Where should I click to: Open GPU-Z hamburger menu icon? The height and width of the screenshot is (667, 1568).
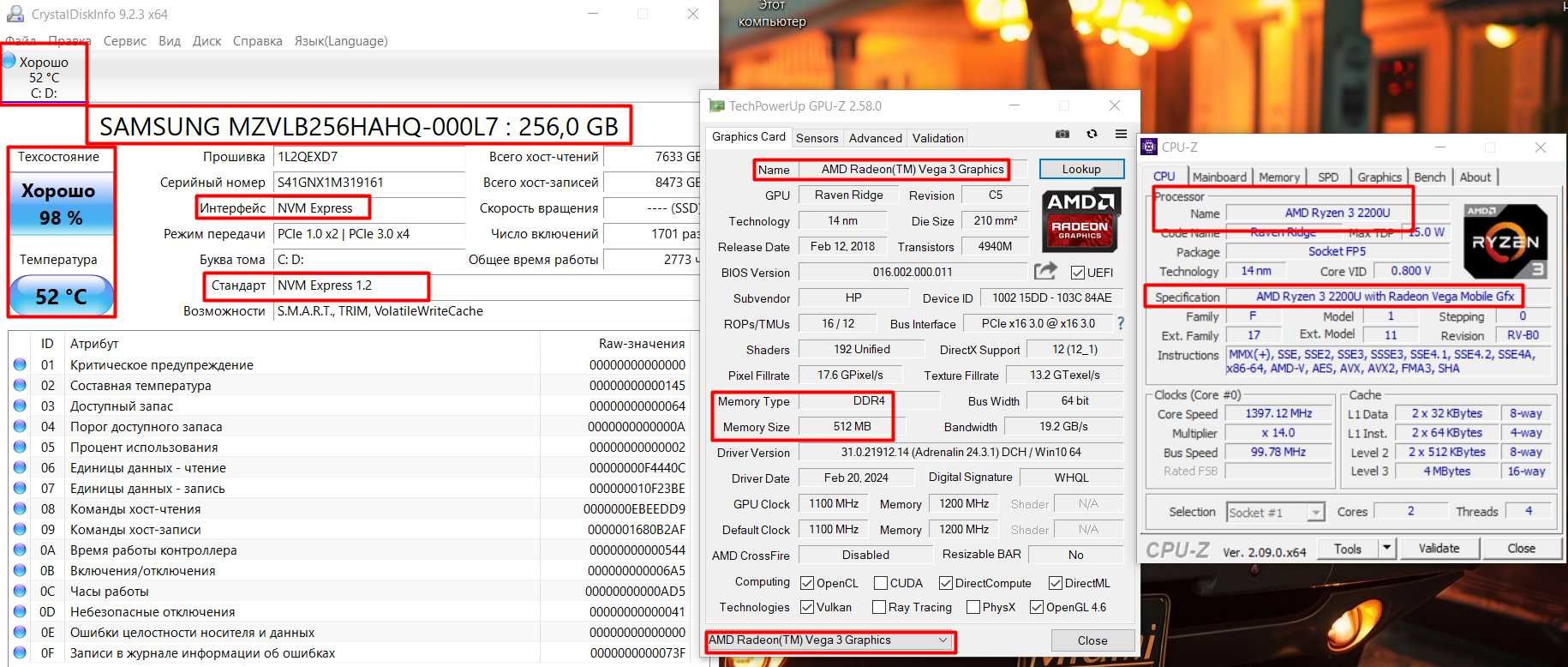click(x=1121, y=135)
